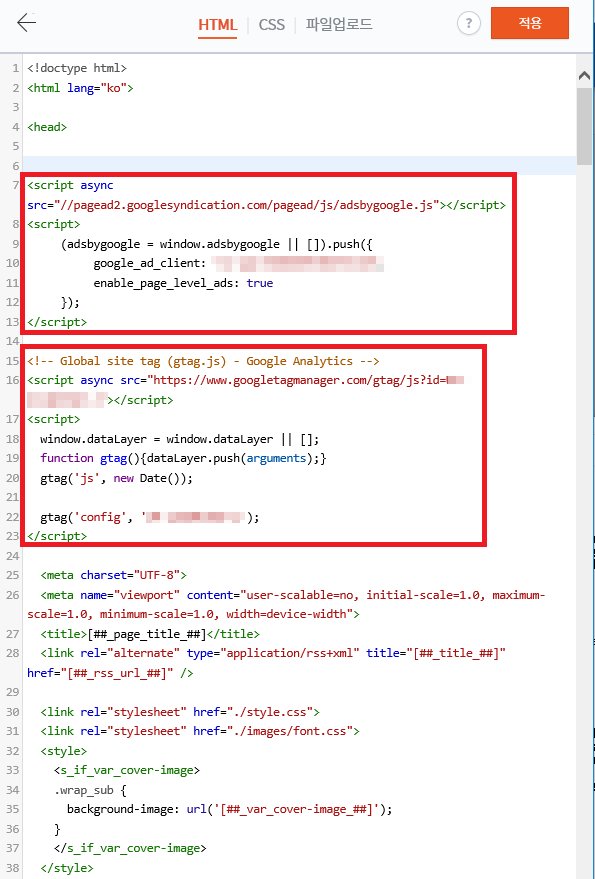Image resolution: width=595 pixels, height=879 pixels.
Task: Click the scrollbar up arrow
Action: [584, 75]
